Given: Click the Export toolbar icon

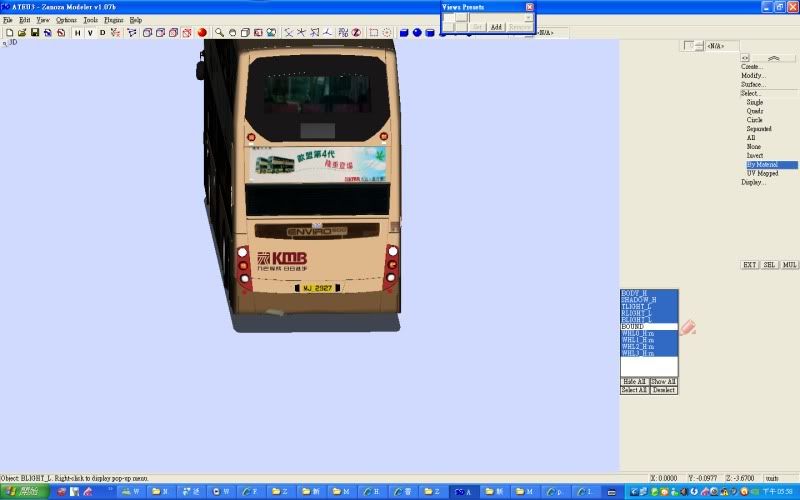Looking at the screenshot, I should (x=61, y=33).
